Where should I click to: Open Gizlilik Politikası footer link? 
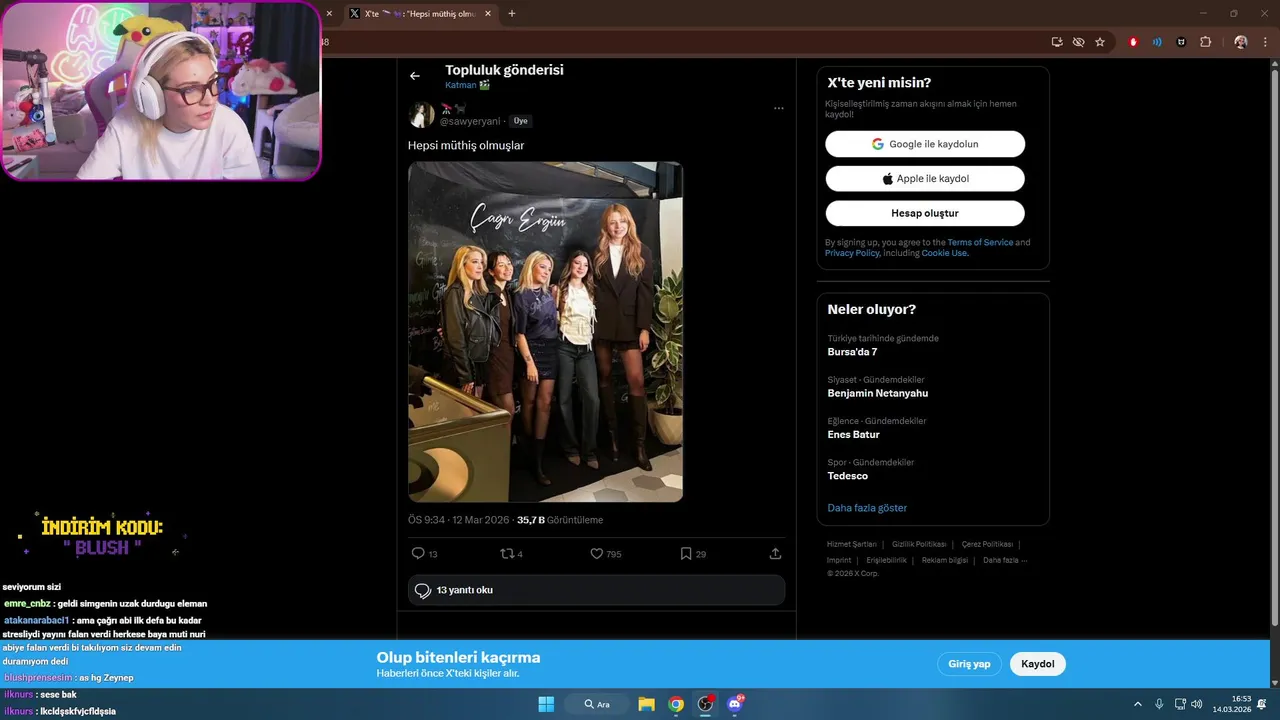tap(919, 544)
